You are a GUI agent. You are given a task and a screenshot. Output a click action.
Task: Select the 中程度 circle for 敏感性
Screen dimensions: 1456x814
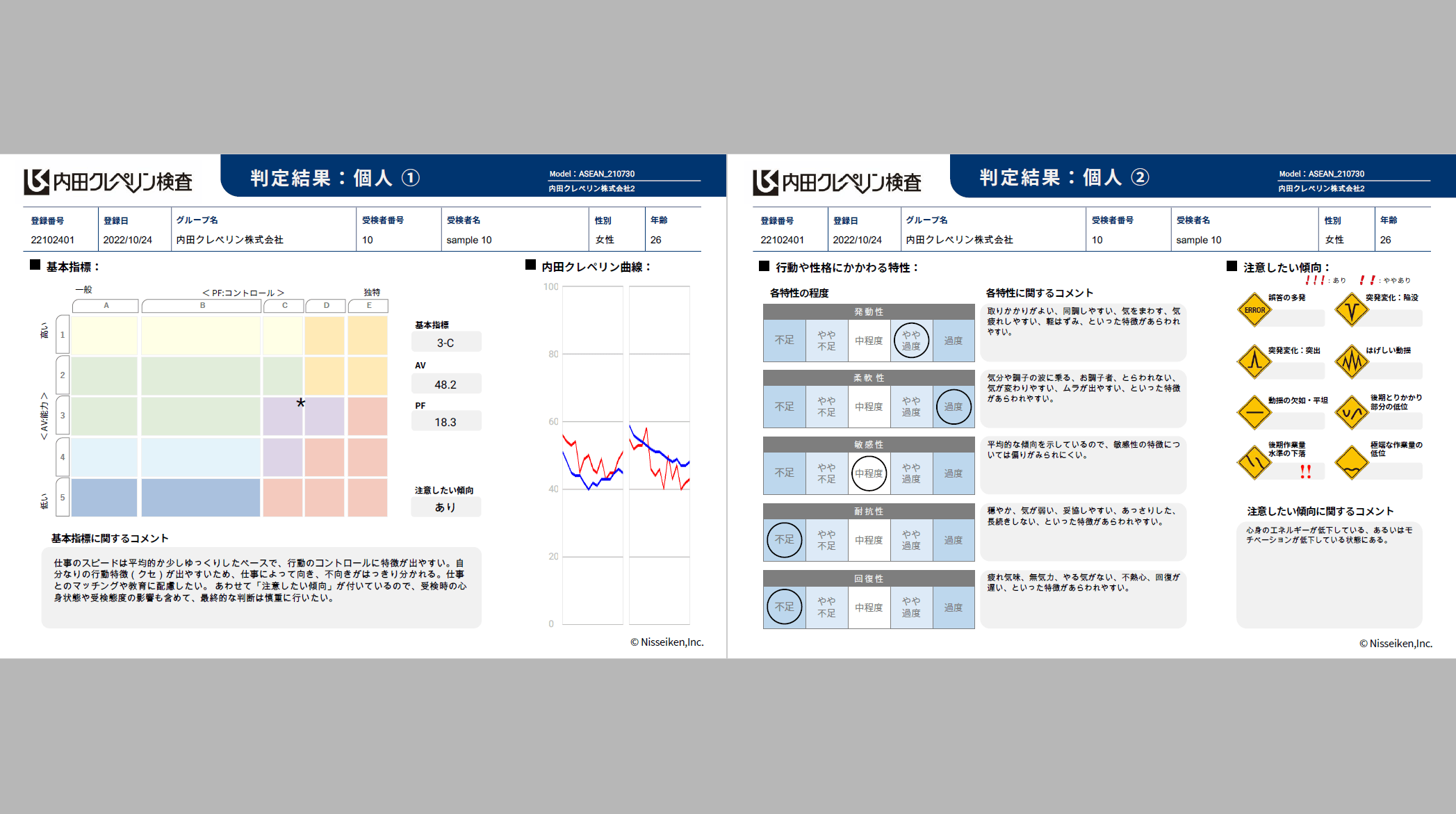pyautogui.click(x=869, y=473)
